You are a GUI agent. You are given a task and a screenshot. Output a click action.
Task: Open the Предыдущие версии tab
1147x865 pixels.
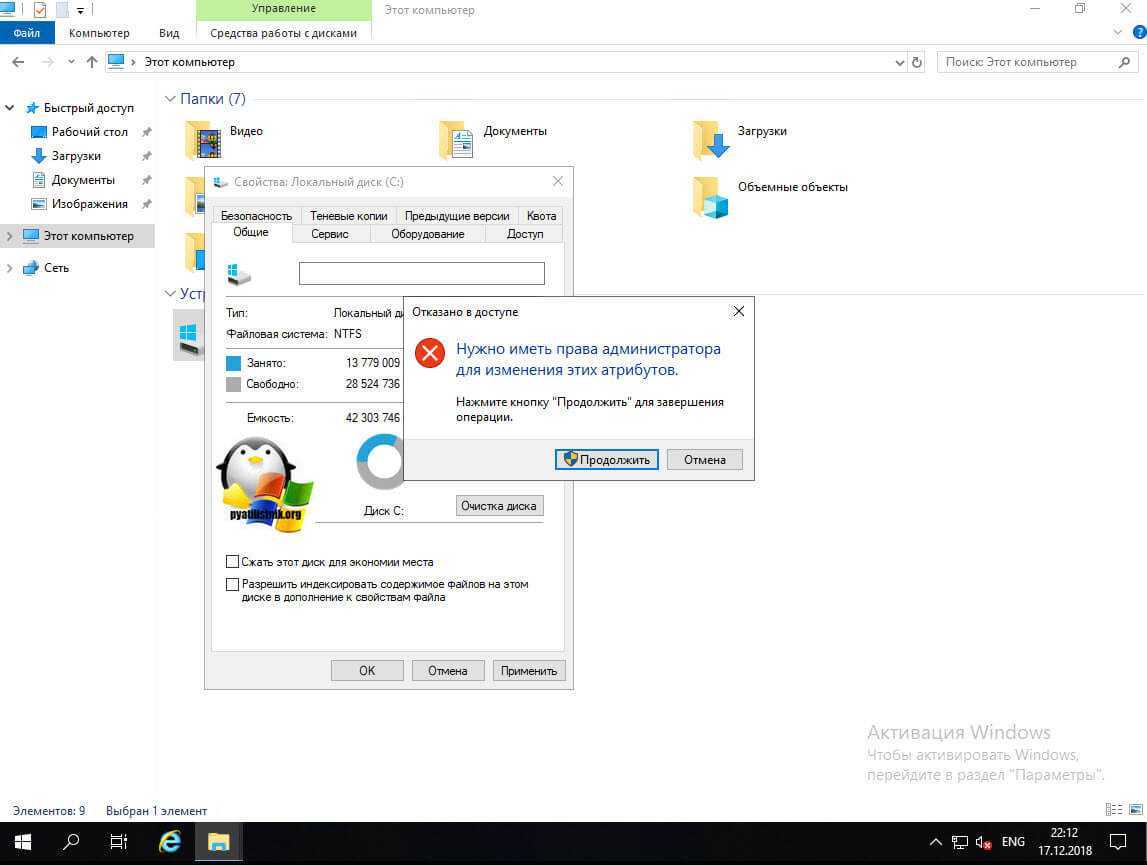click(x=457, y=215)
